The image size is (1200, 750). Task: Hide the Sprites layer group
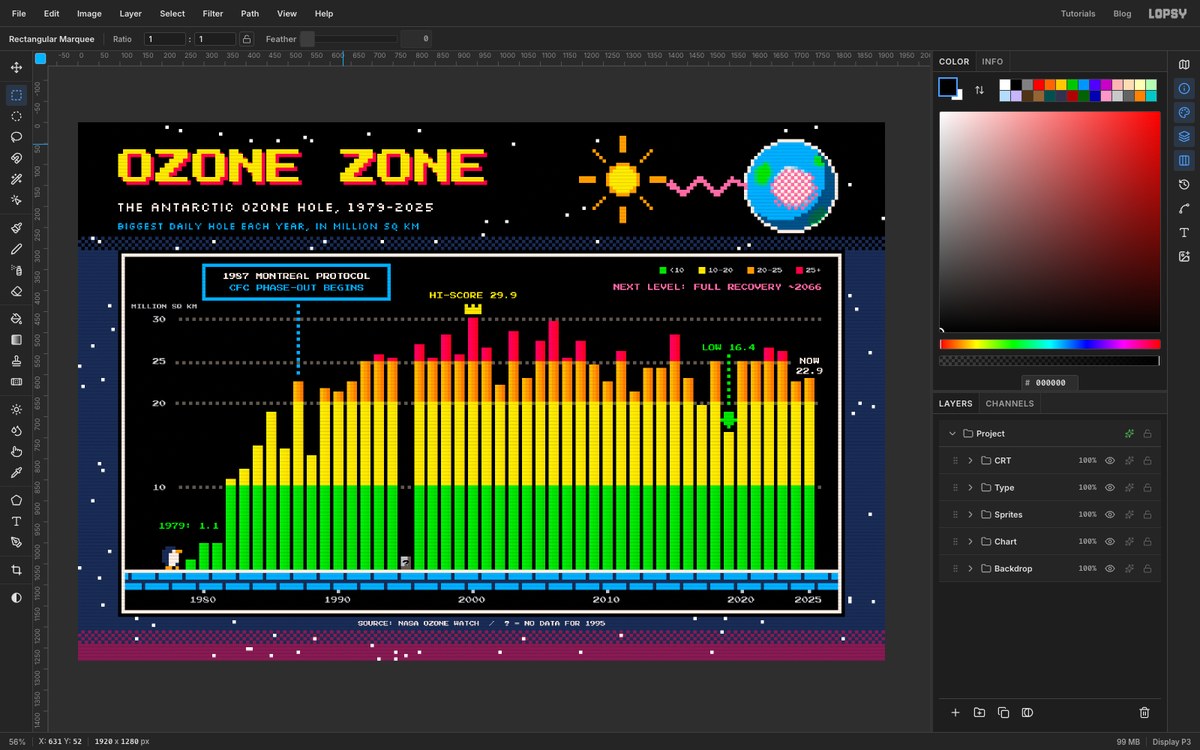click(x=1109, y=514)
